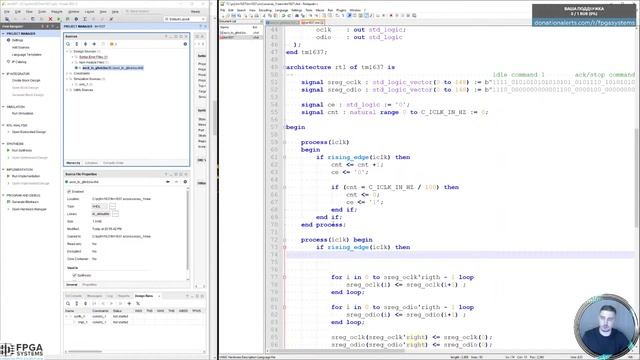This screenshot has height=360, width=640.
Task: Click Notepad++ editor horizontal scrollbar
Action: [337, 351]
